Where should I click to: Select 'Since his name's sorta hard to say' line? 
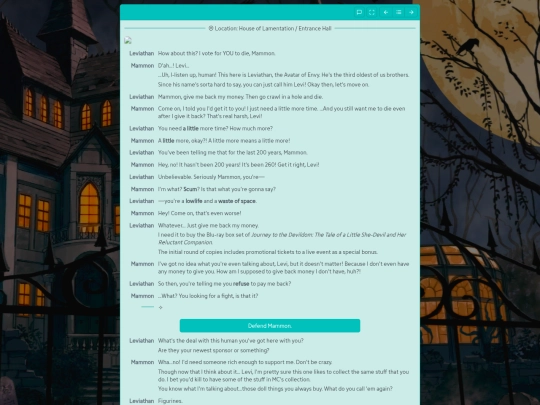[263, 85]
